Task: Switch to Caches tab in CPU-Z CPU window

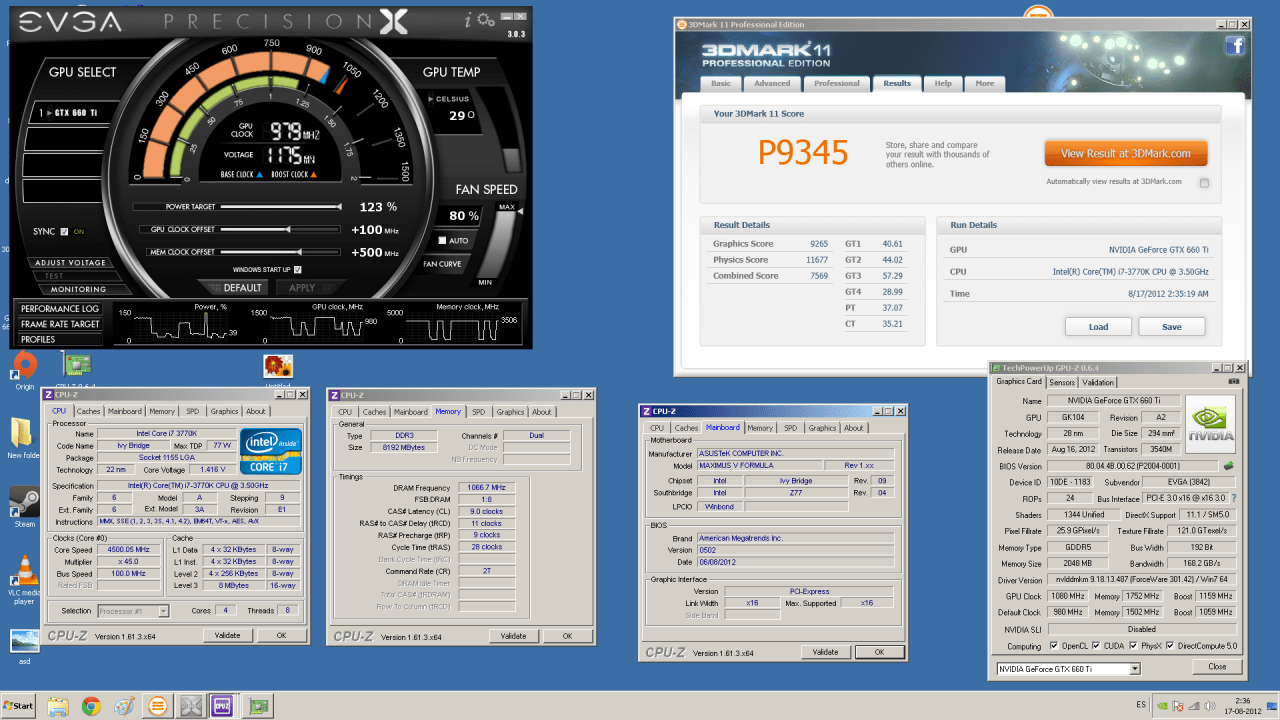Action: pos(89,411)
